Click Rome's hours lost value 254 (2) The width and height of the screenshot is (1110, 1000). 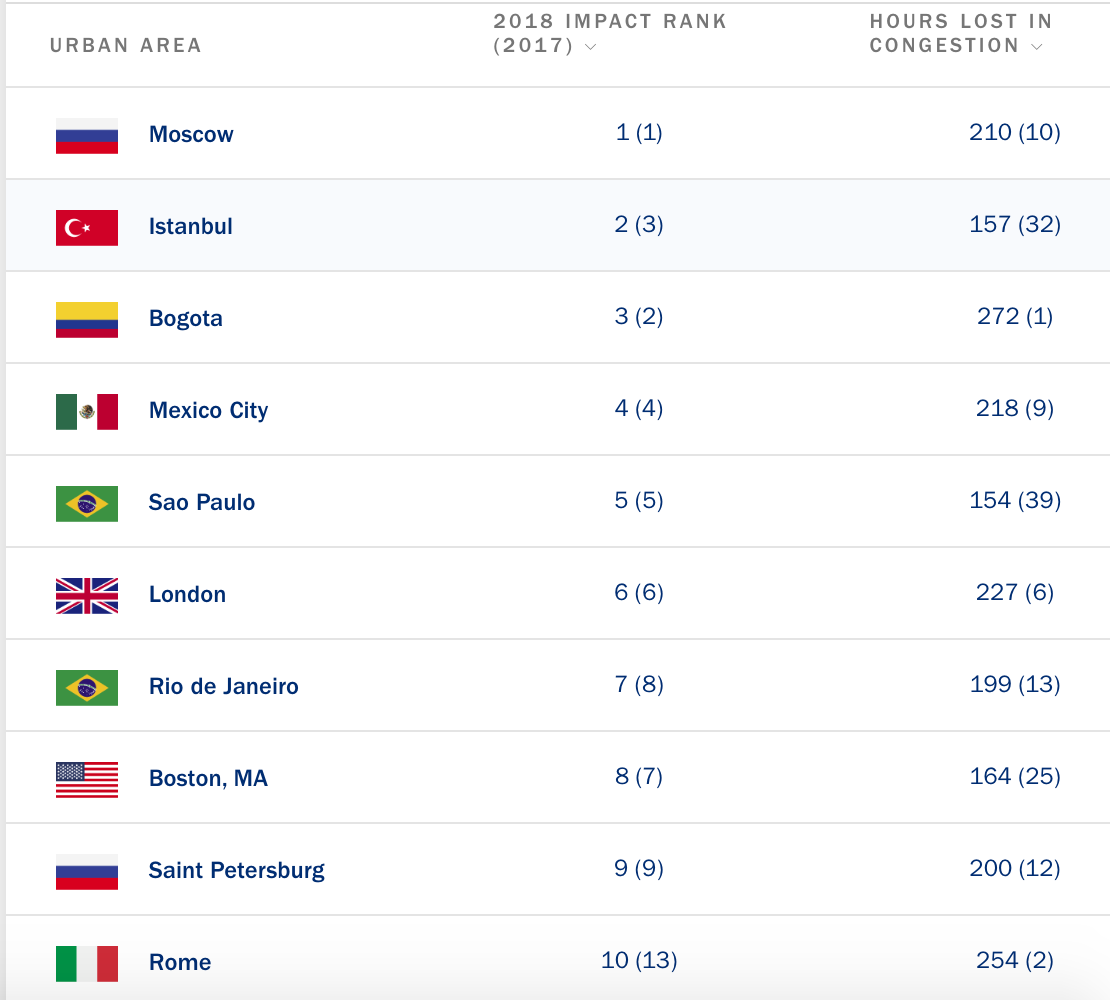click(1015, 961)
